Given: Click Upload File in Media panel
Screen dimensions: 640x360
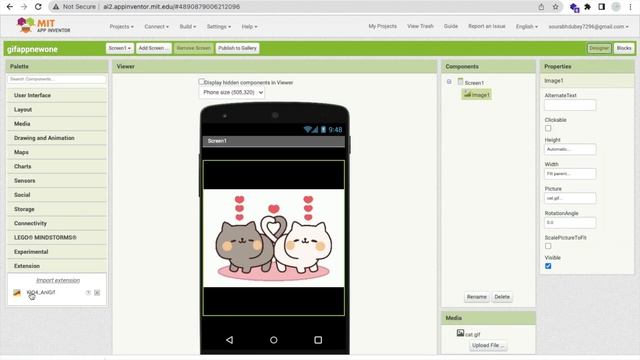Looking at the screenshot, I should [x=488, y=345].
